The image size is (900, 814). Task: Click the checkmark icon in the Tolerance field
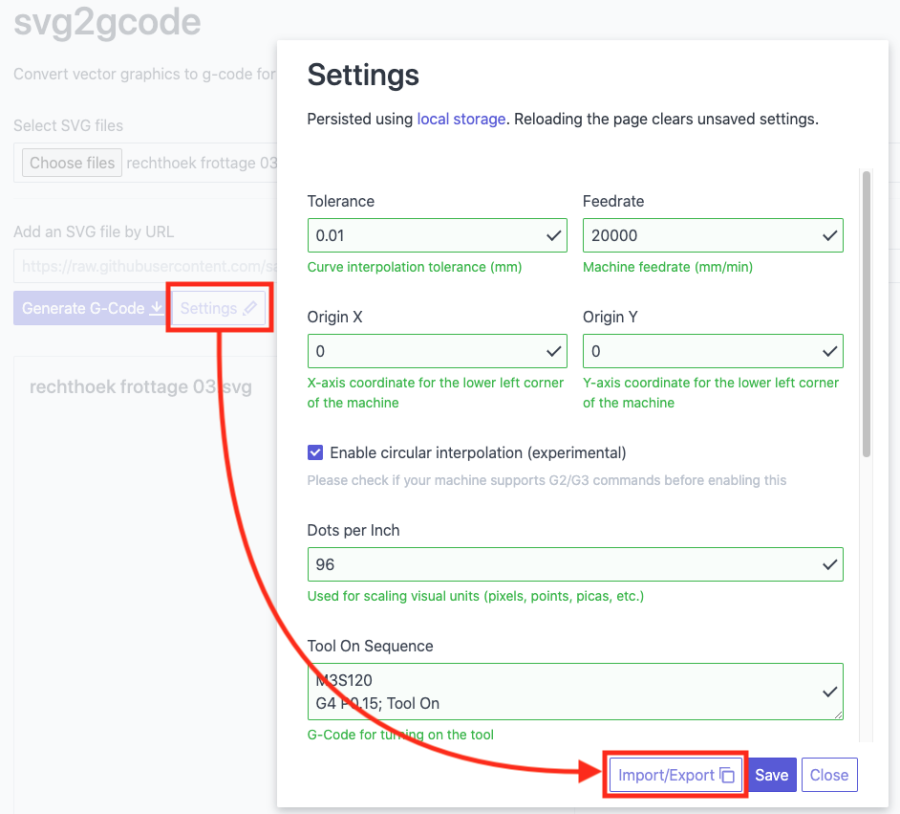(x=553, y=235)
